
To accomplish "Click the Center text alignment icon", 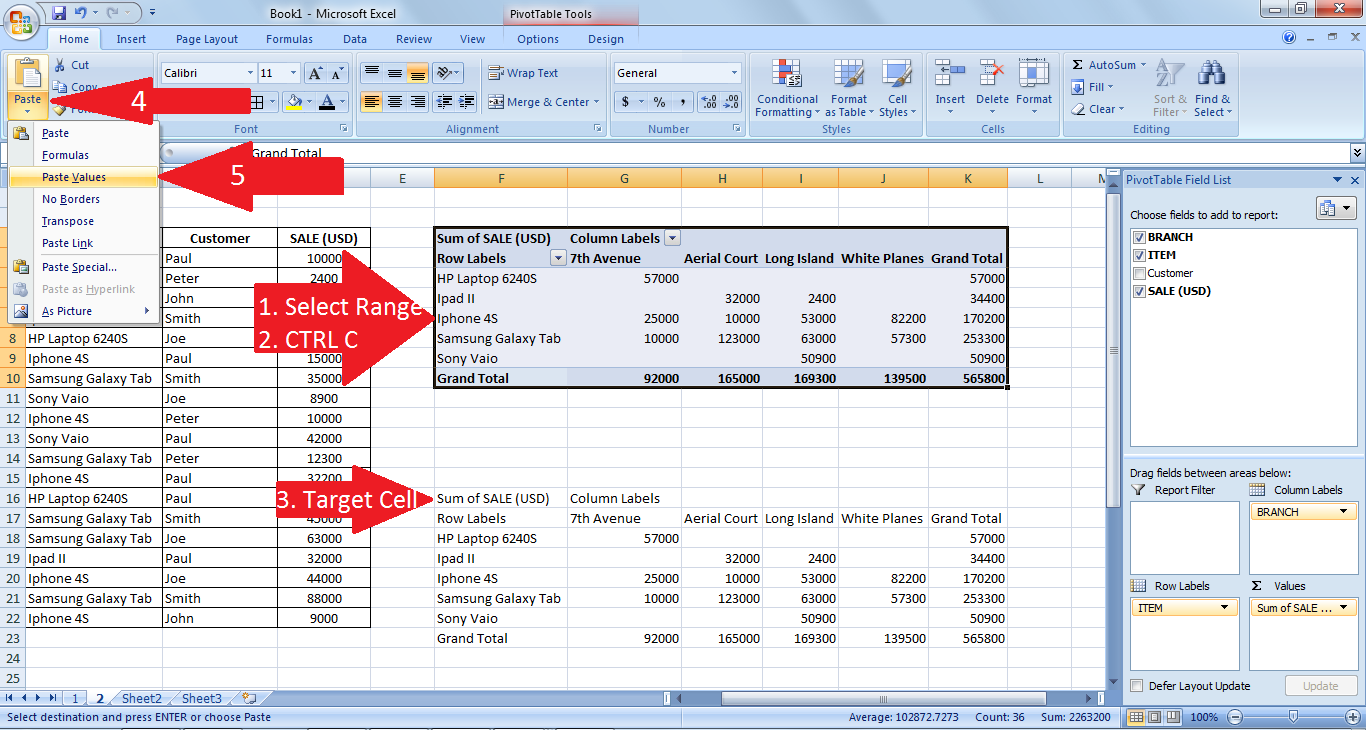I will point(394,102).
